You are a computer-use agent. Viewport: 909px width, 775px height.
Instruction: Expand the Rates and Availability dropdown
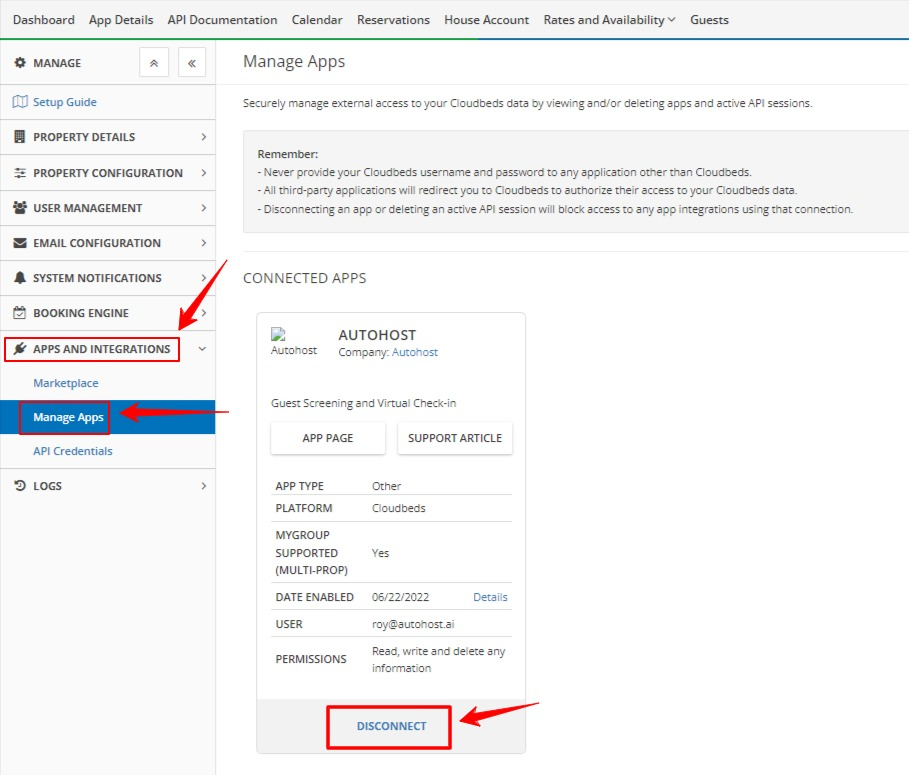609,19
